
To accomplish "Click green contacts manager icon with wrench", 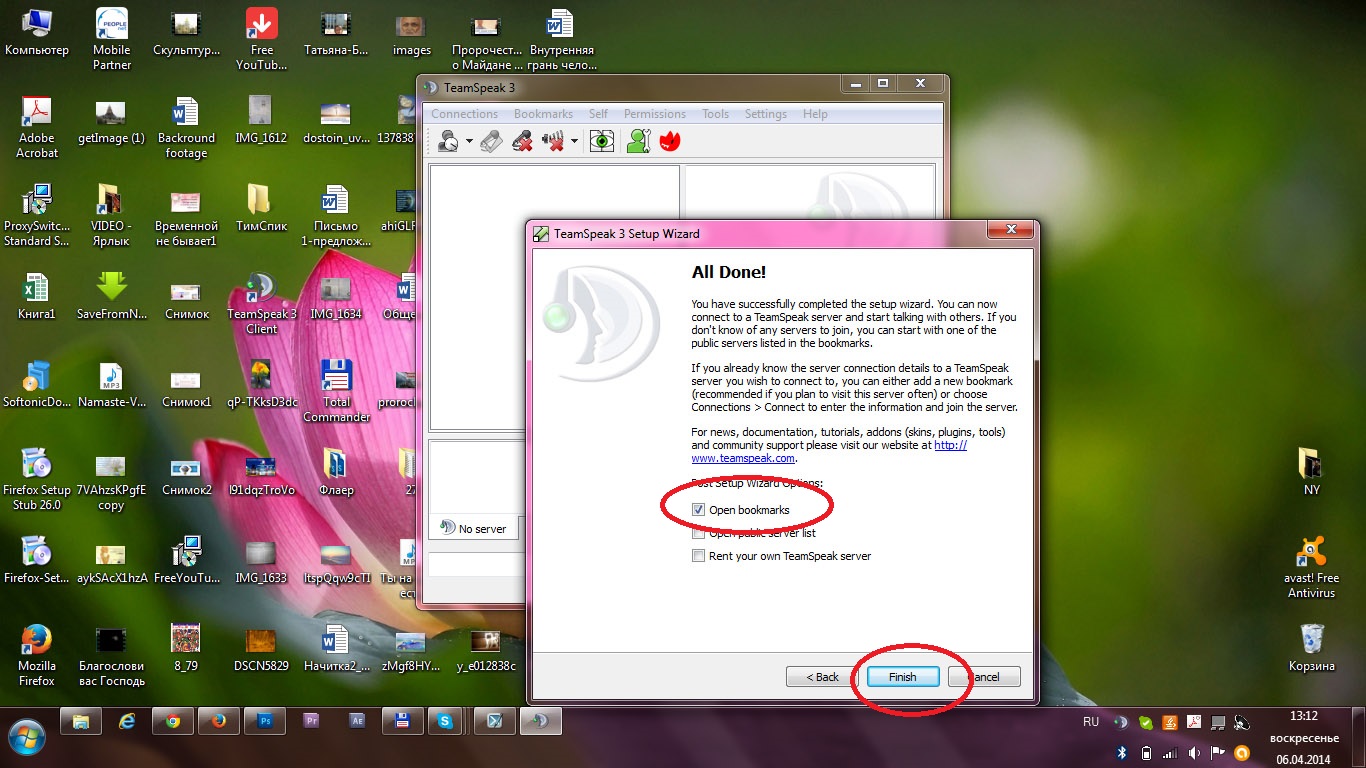I will (x=638, y=141).
